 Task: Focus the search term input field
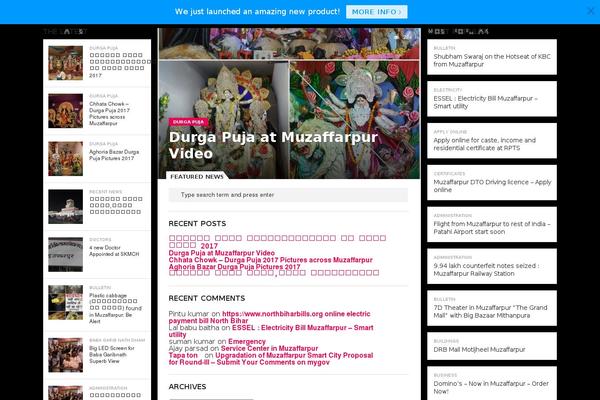coord(288,195)
